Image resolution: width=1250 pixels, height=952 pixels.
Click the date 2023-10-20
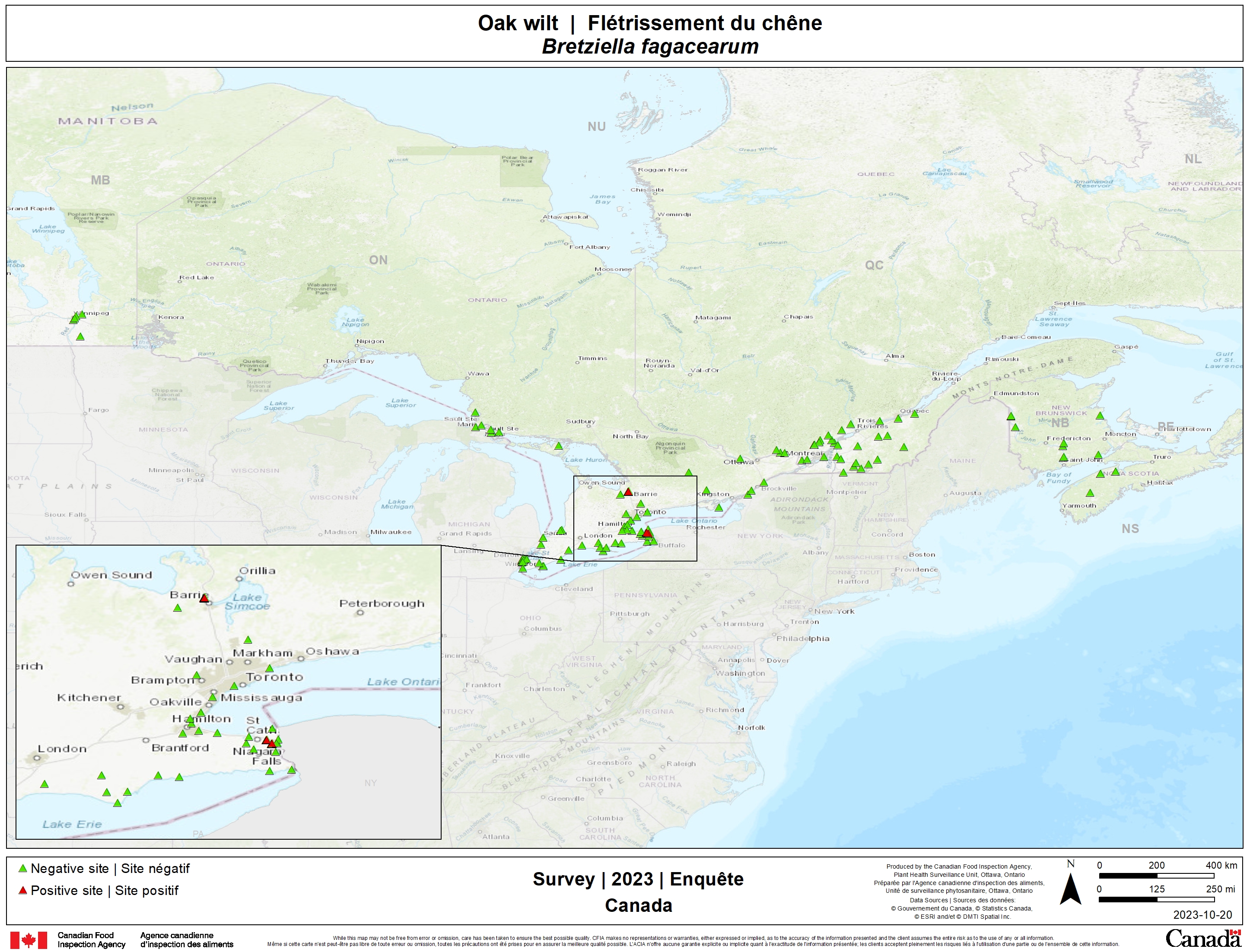coord(1202,915)
